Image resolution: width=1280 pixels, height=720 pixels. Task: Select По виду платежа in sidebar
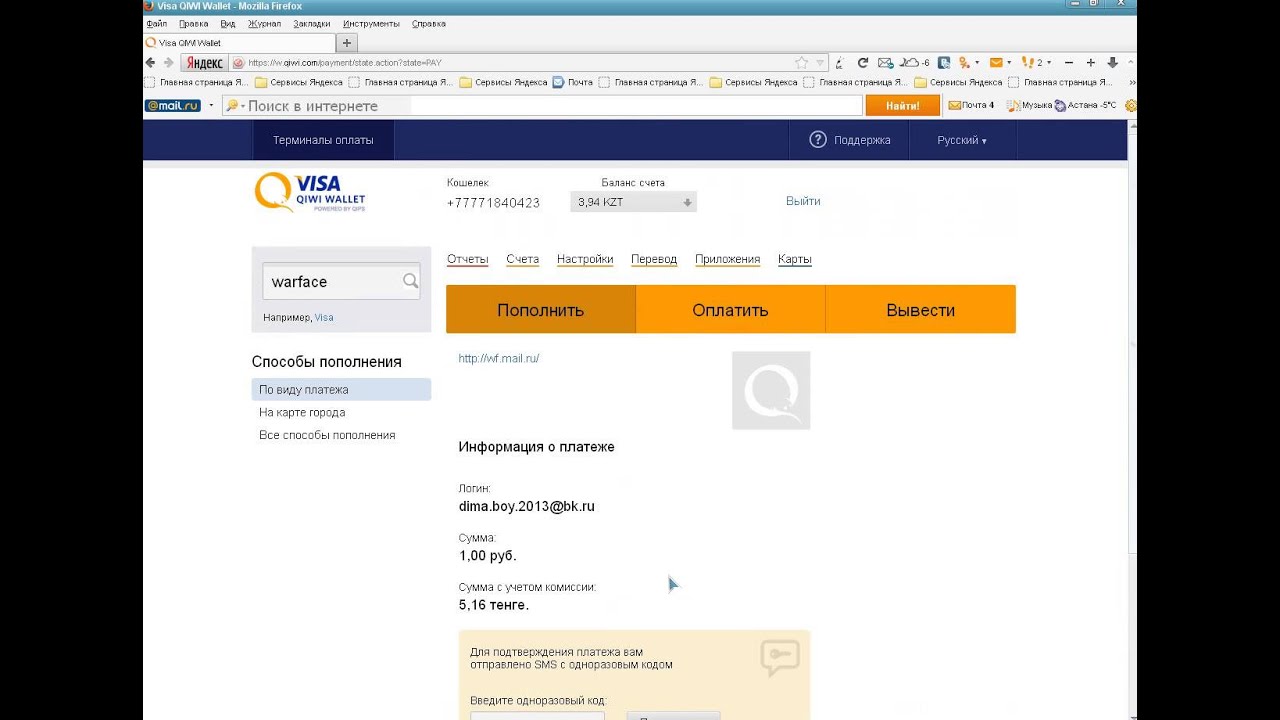click(x=341, y=390)
